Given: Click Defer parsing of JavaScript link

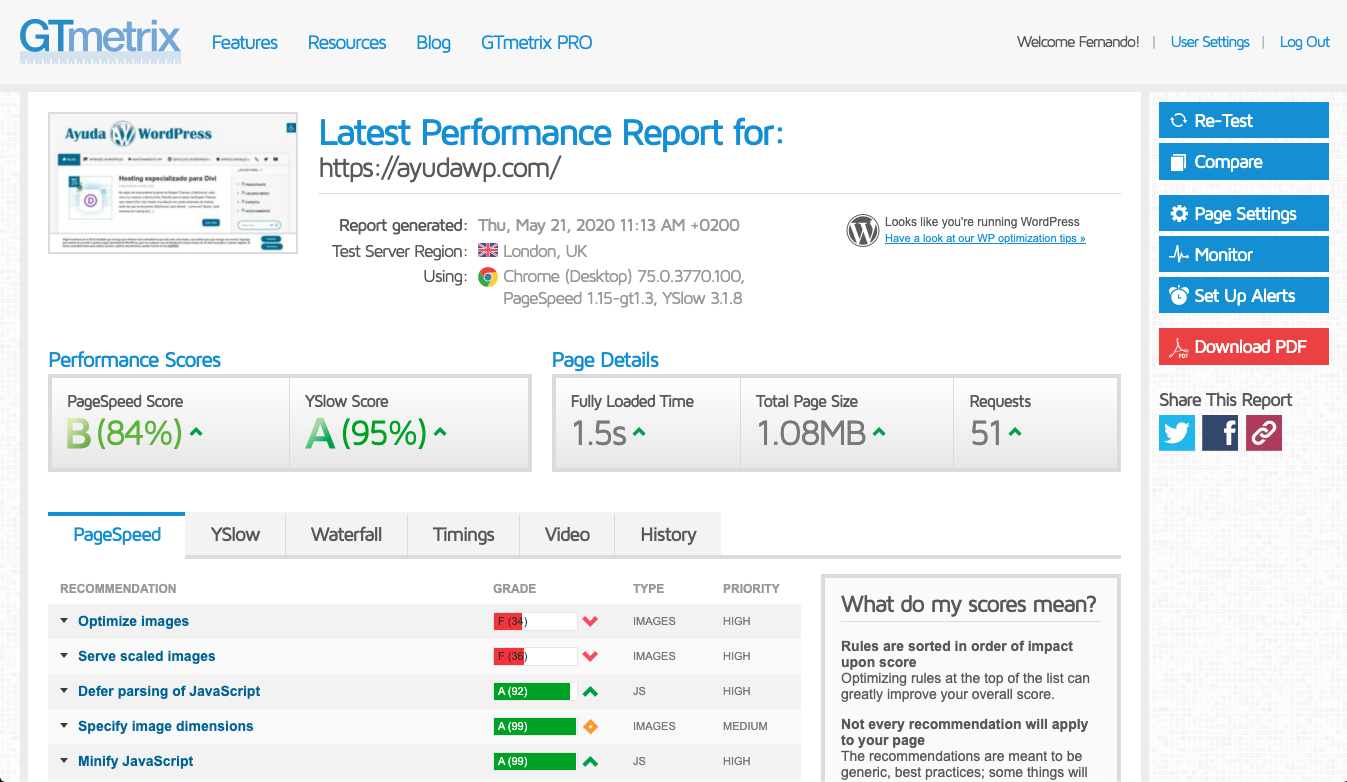Looking at the screenshot, I should 169,691.
